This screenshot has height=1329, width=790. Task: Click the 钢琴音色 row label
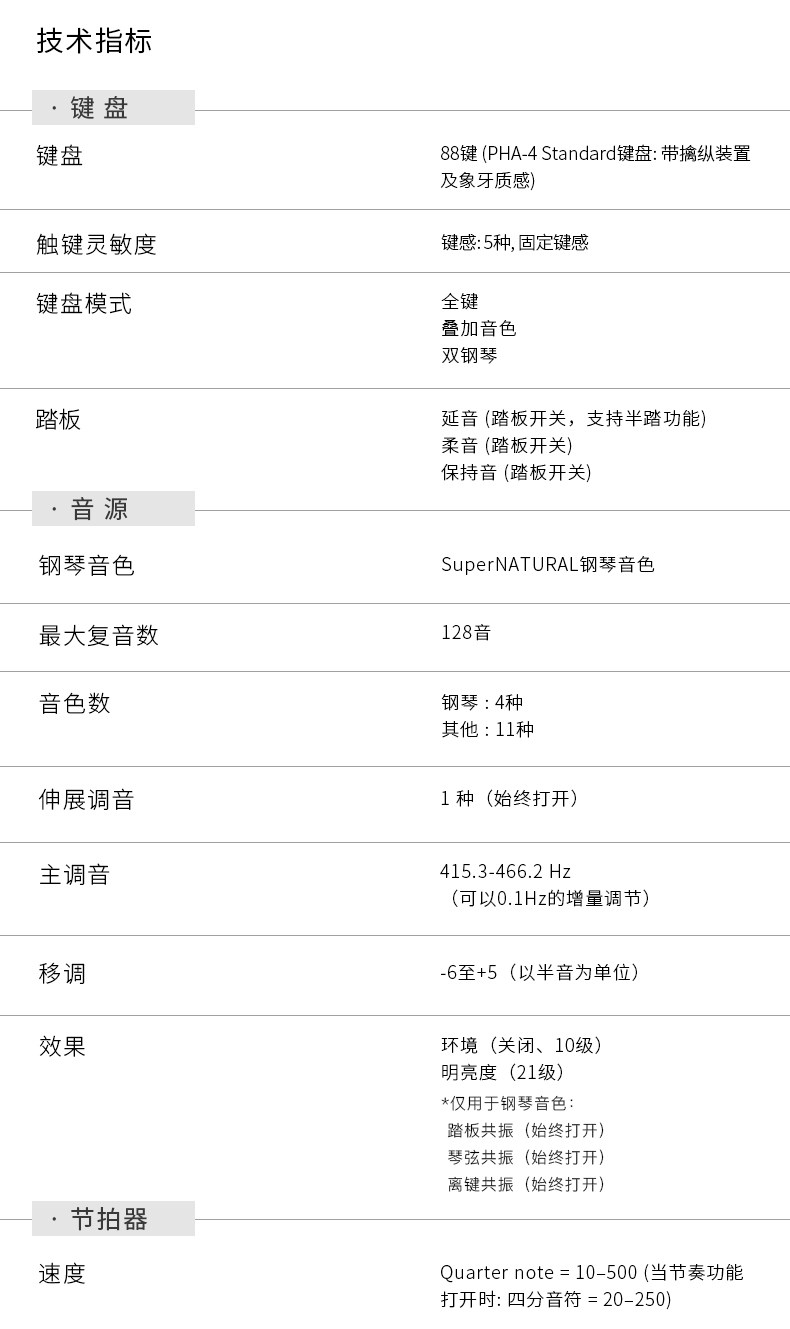86,566
